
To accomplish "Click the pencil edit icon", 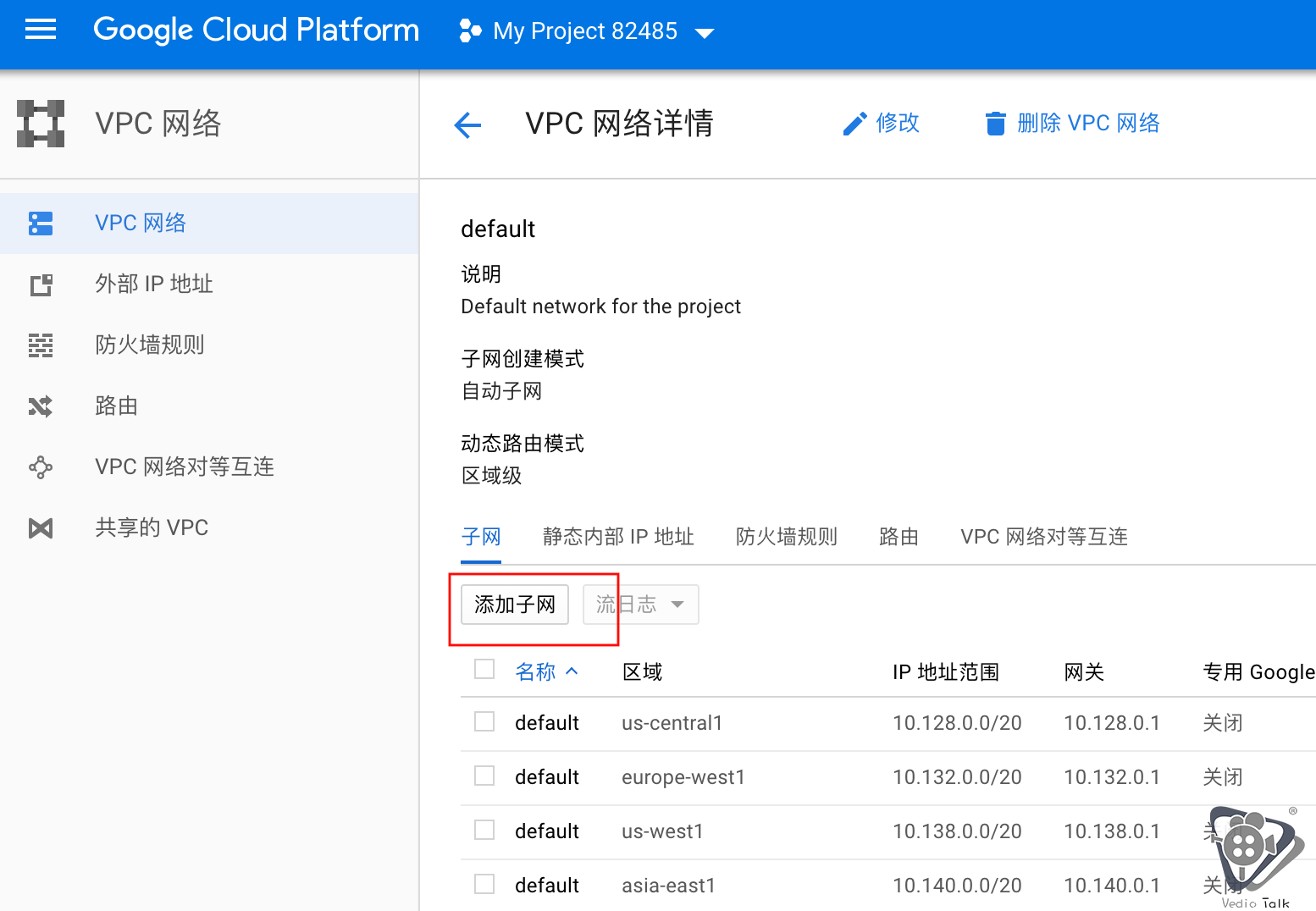I will pos(854,124).
